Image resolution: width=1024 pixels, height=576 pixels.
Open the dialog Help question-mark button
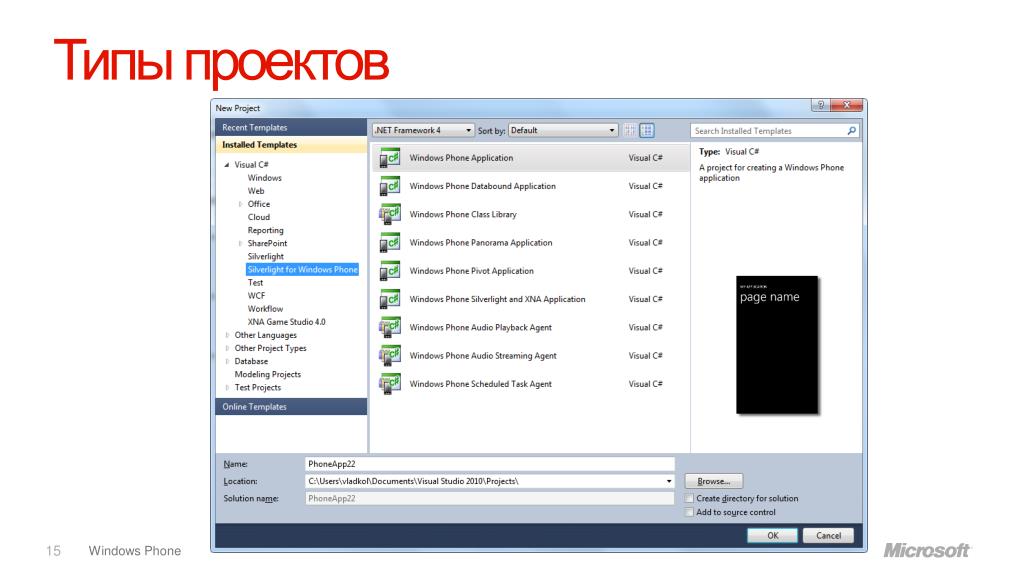(821, 105)
